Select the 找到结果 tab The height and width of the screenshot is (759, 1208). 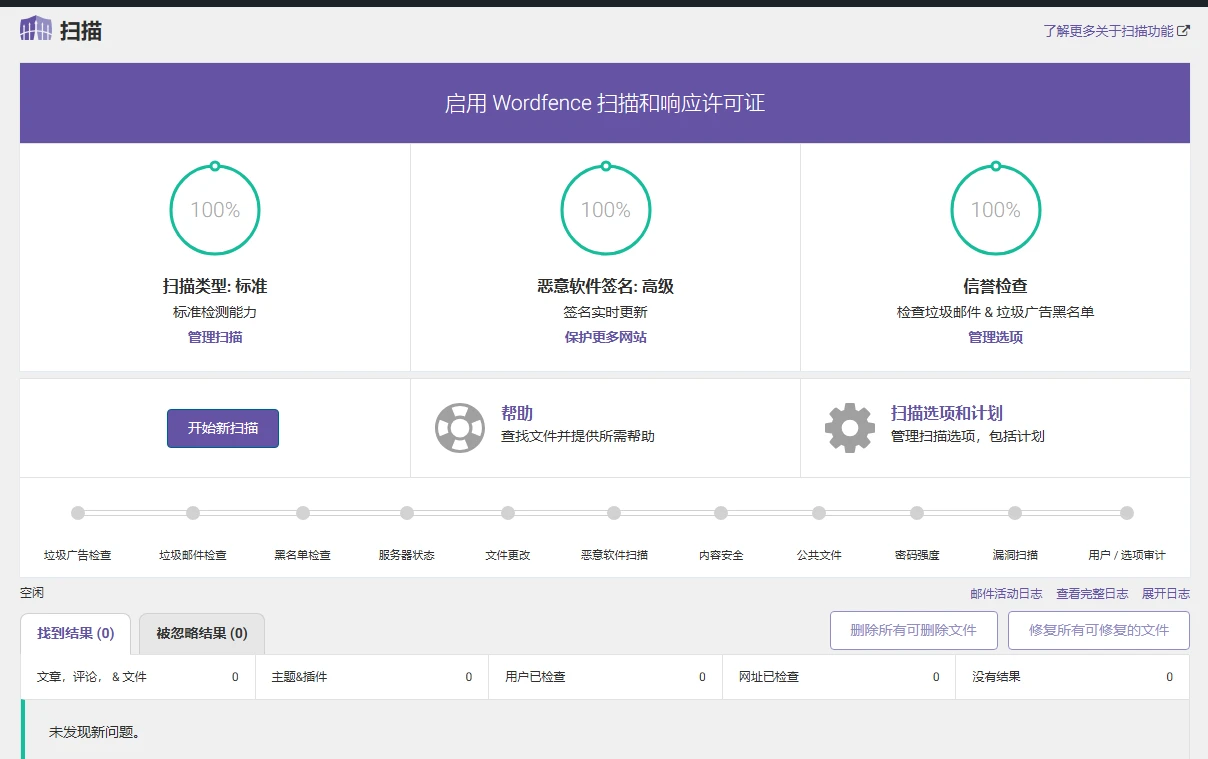pyautogui.click(x=74, y=634)
